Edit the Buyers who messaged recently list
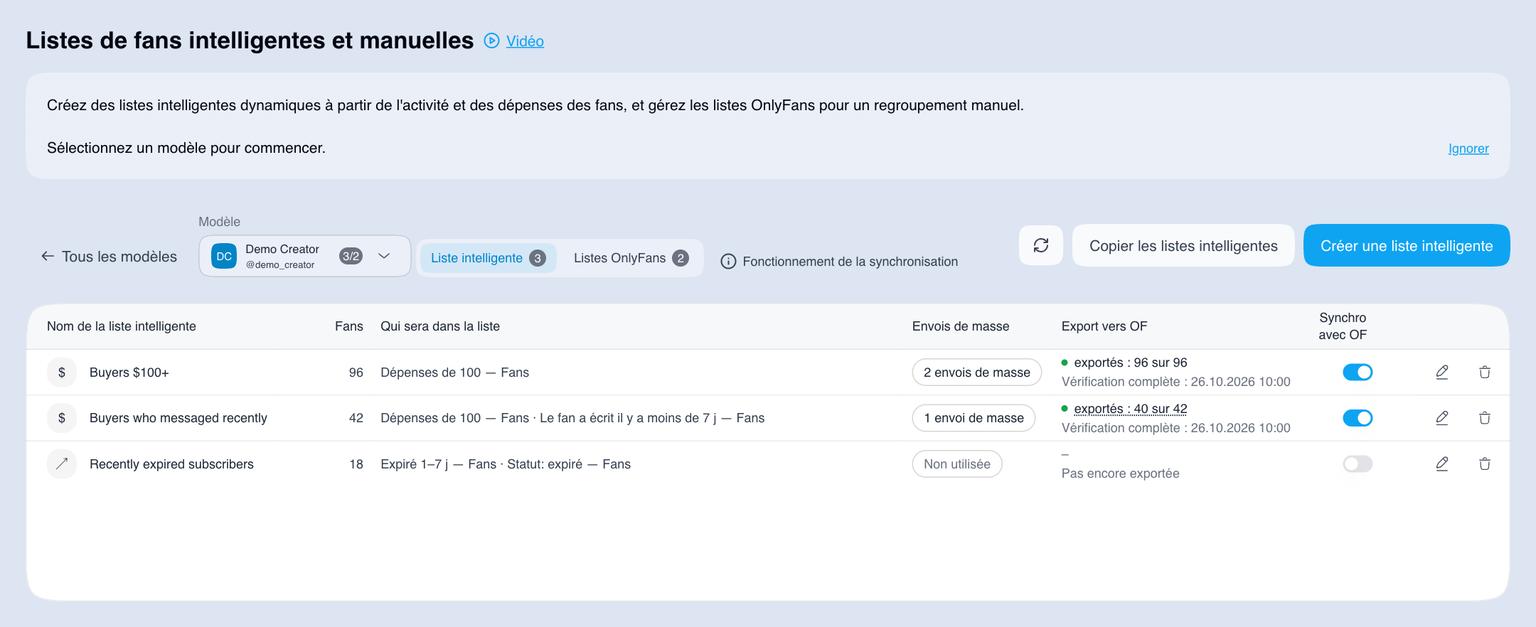 coord(1442,418)
